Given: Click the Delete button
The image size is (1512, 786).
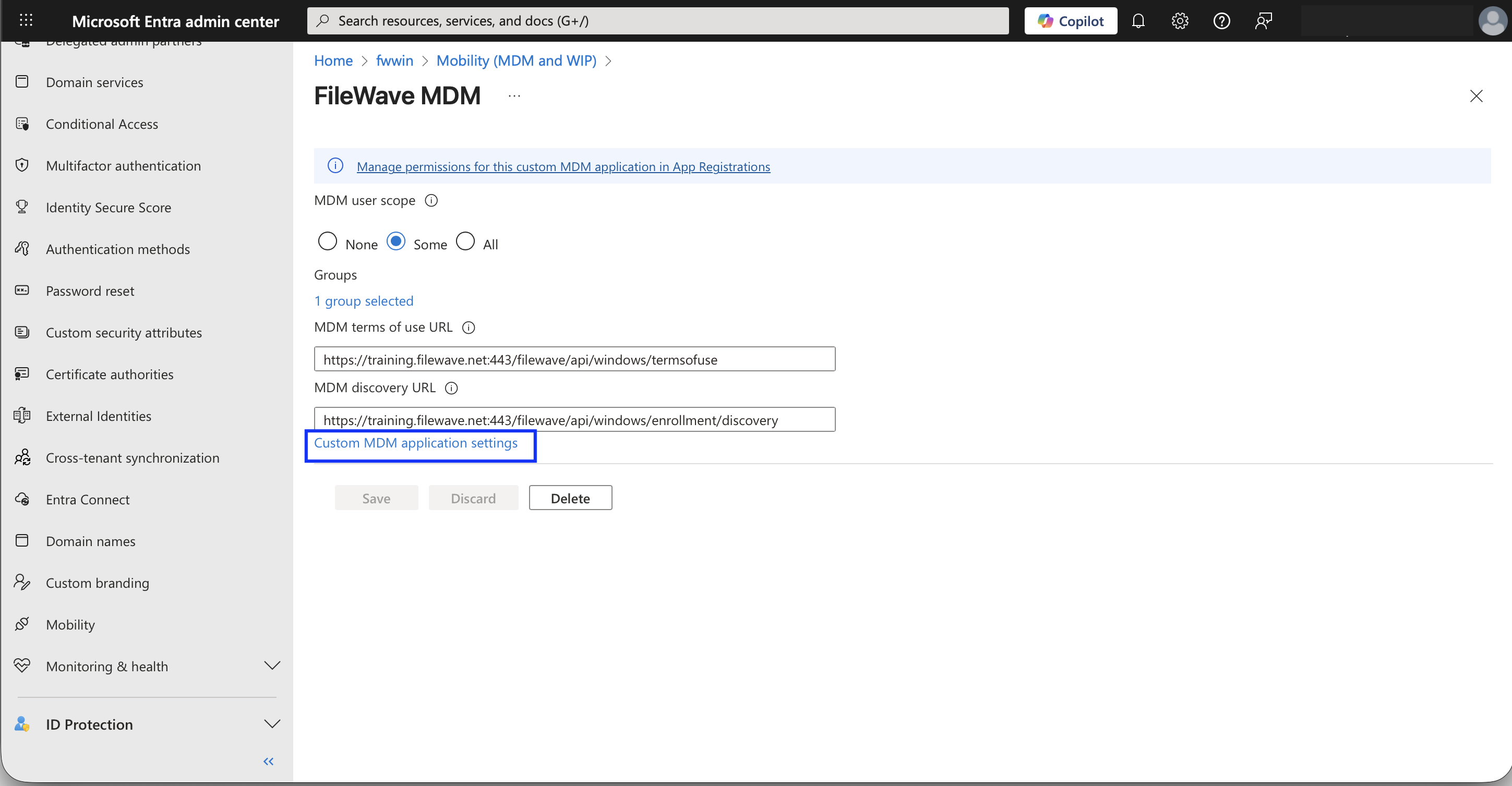Looking at the screenshot, I should [570, 498].
